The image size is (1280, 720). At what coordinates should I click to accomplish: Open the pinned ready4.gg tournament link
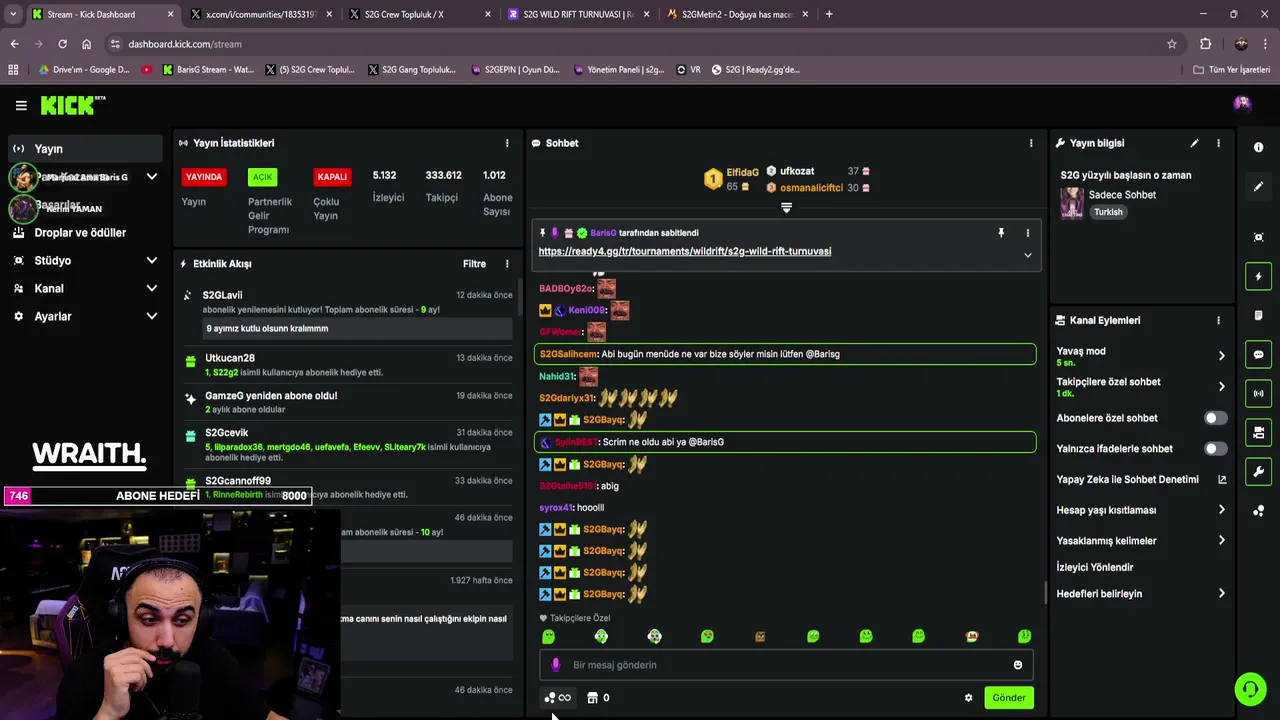(685, 251)
